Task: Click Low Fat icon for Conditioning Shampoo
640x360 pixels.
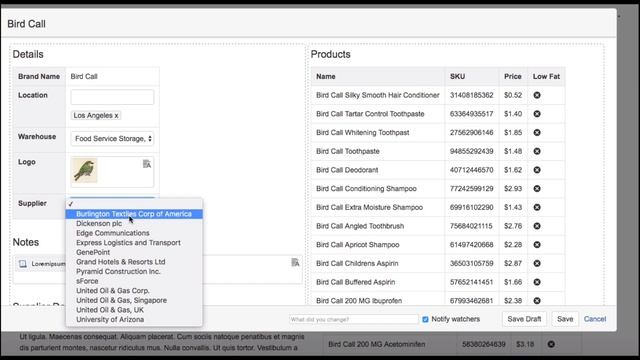Action: [537, 189]
